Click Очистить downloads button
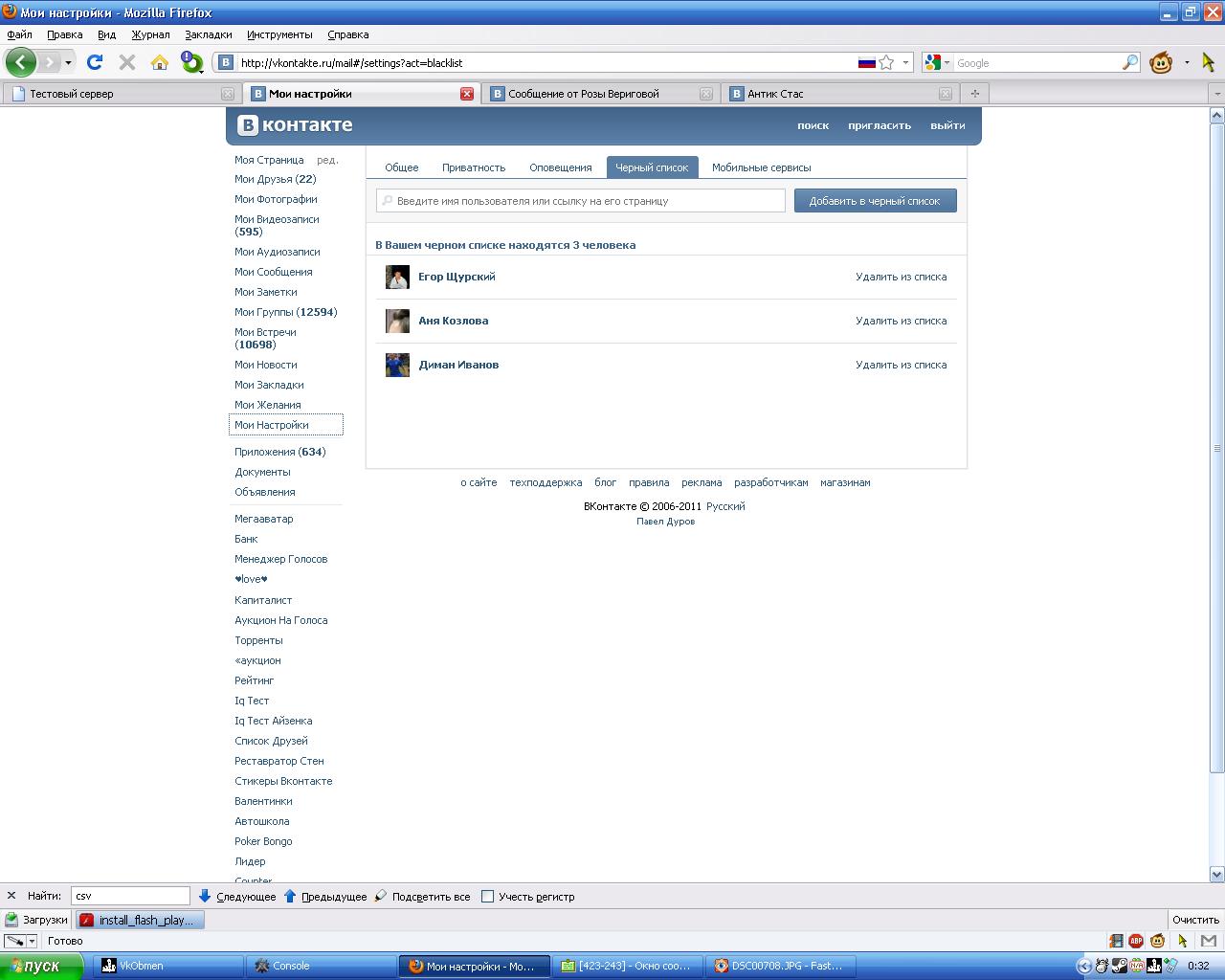The width and height of the screenshot is (1225, 980). point(1195,920)
